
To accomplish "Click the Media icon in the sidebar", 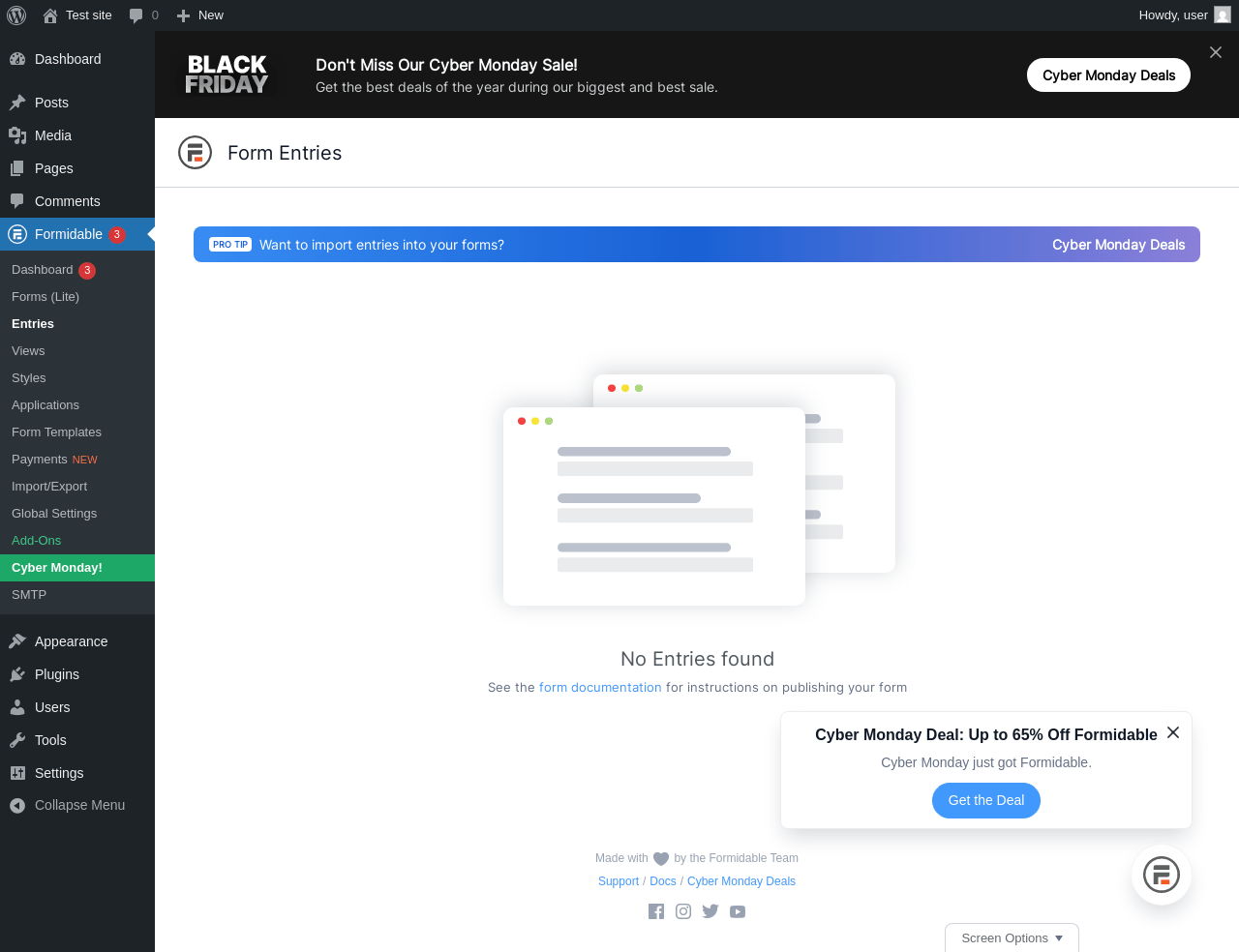I will [x=17, y=135].
